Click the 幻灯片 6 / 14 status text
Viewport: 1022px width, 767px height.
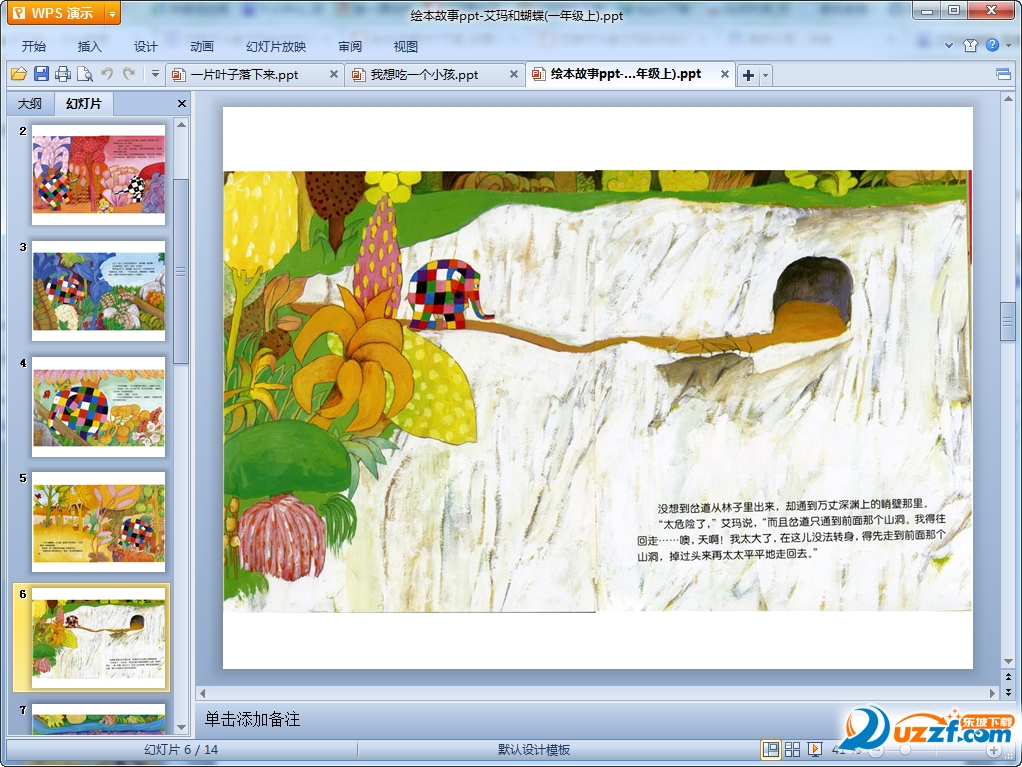pos(181,749)
